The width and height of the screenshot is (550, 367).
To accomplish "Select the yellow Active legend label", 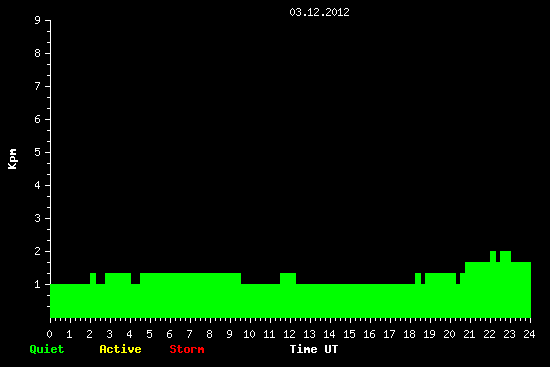I will 120,349.
